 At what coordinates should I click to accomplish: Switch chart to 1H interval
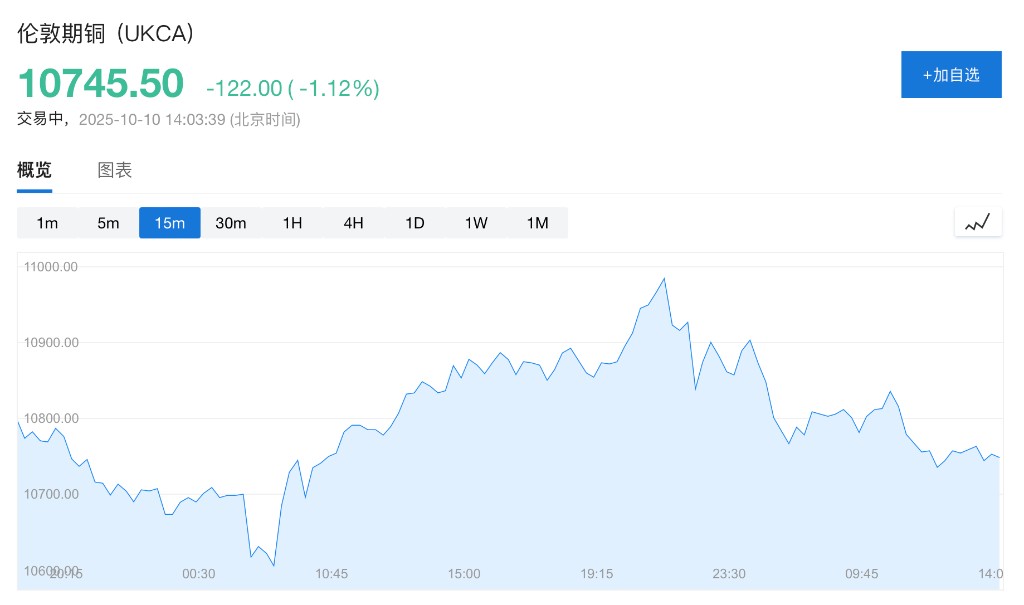(292, 223)
